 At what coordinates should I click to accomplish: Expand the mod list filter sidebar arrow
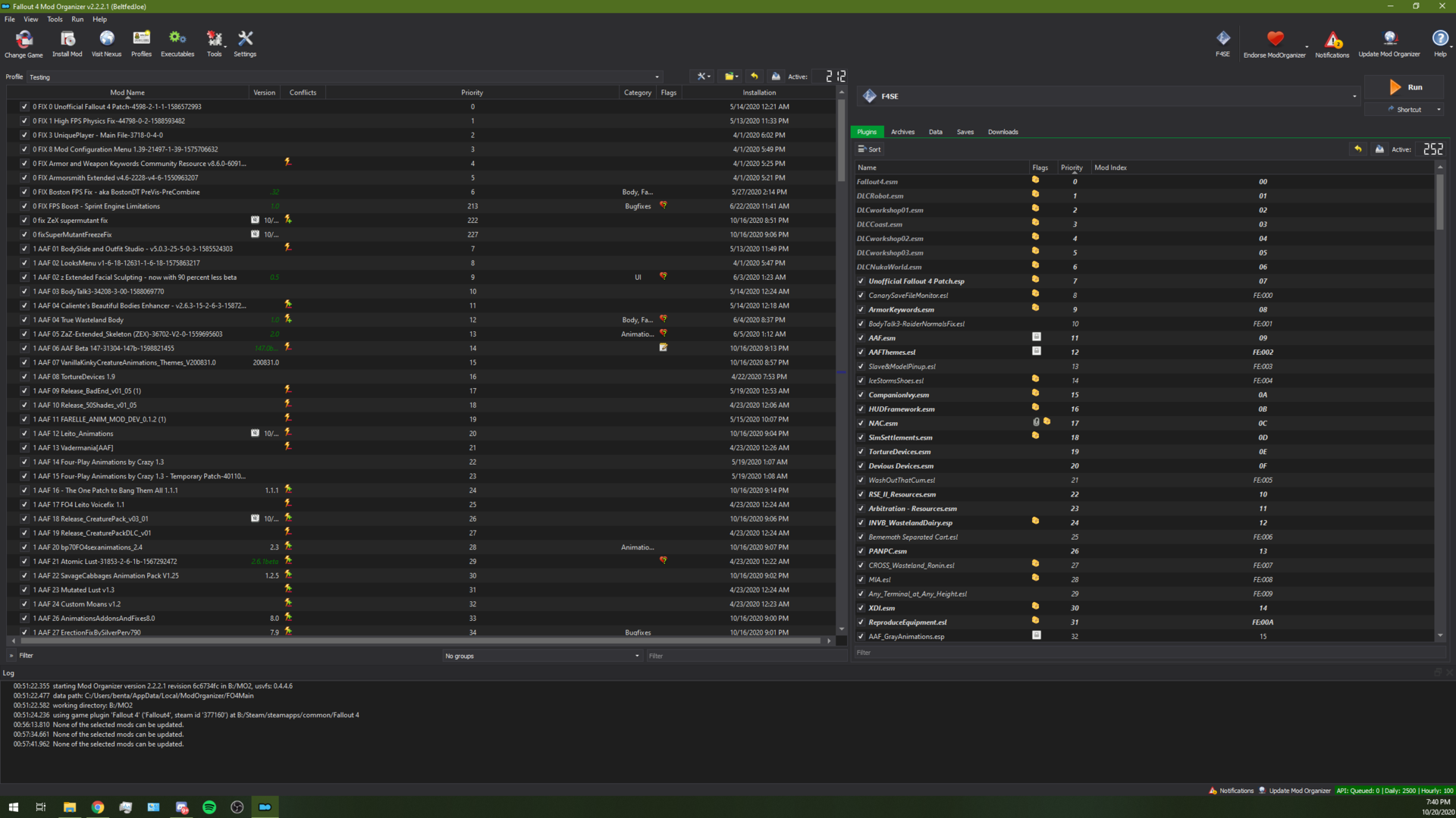coord(11,656)
